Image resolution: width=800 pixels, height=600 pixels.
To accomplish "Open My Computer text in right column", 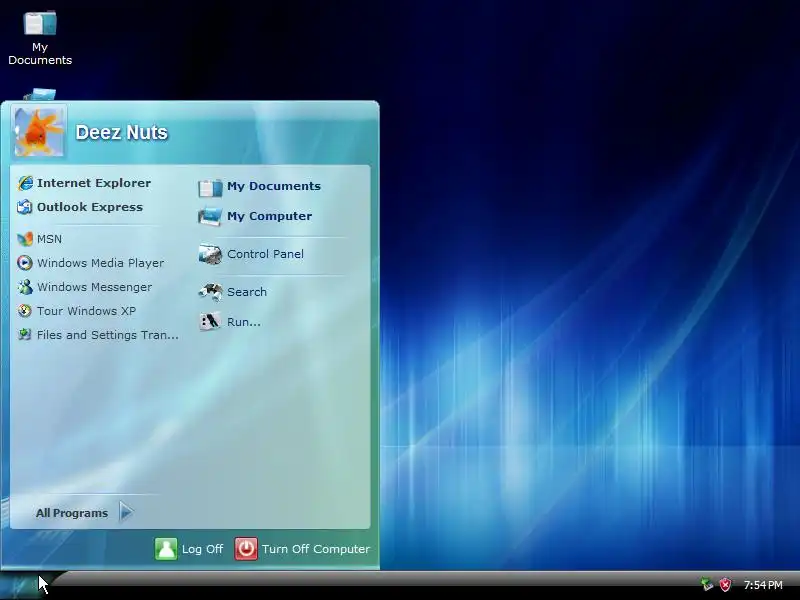I will coord(269,216).
